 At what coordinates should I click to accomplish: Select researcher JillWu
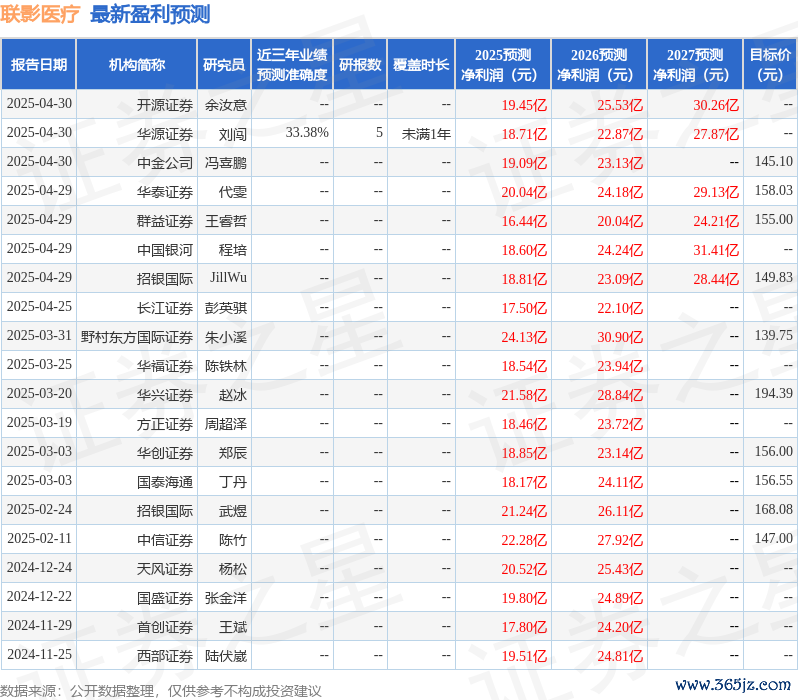pos(229,277)
